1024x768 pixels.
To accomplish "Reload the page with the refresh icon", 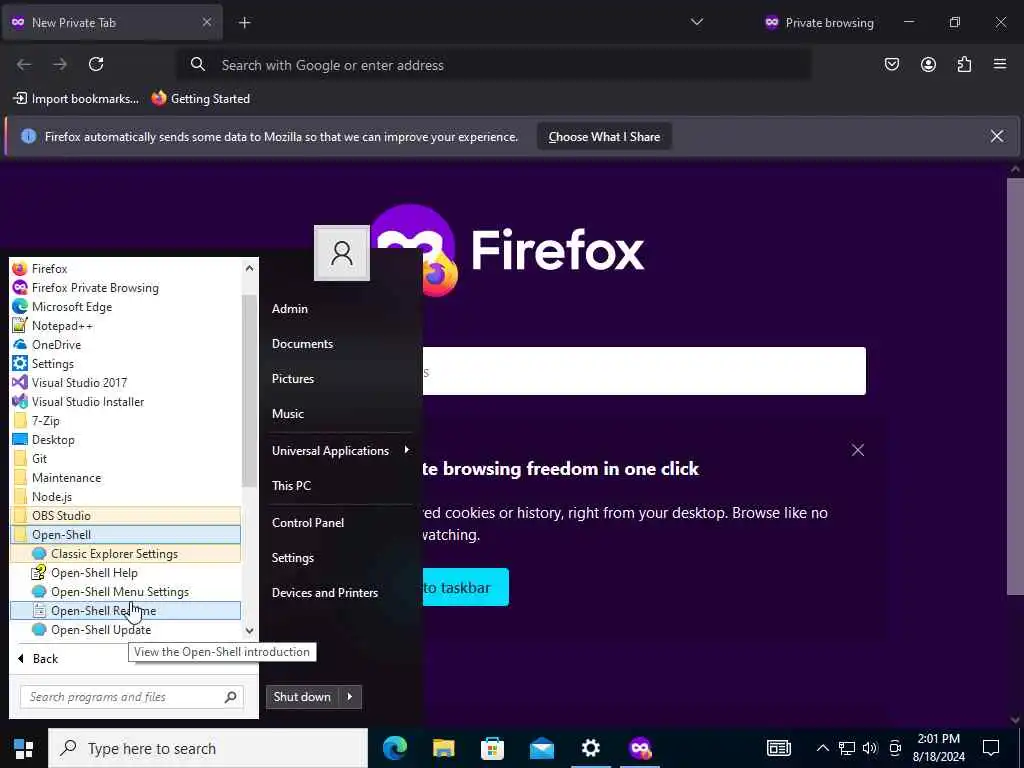I will (x=96, y=64).
